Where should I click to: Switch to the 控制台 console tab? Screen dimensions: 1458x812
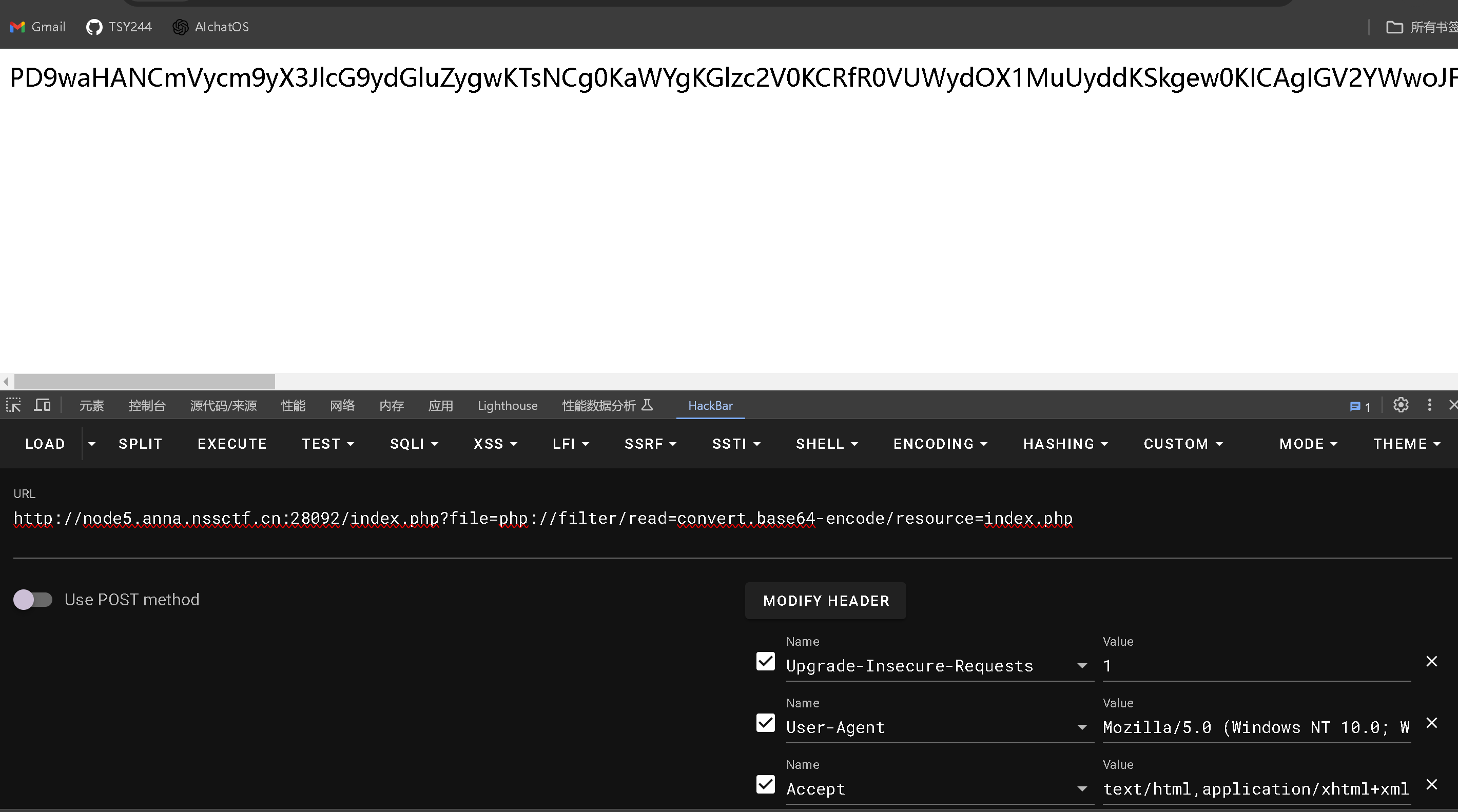[x=147, y=406]
